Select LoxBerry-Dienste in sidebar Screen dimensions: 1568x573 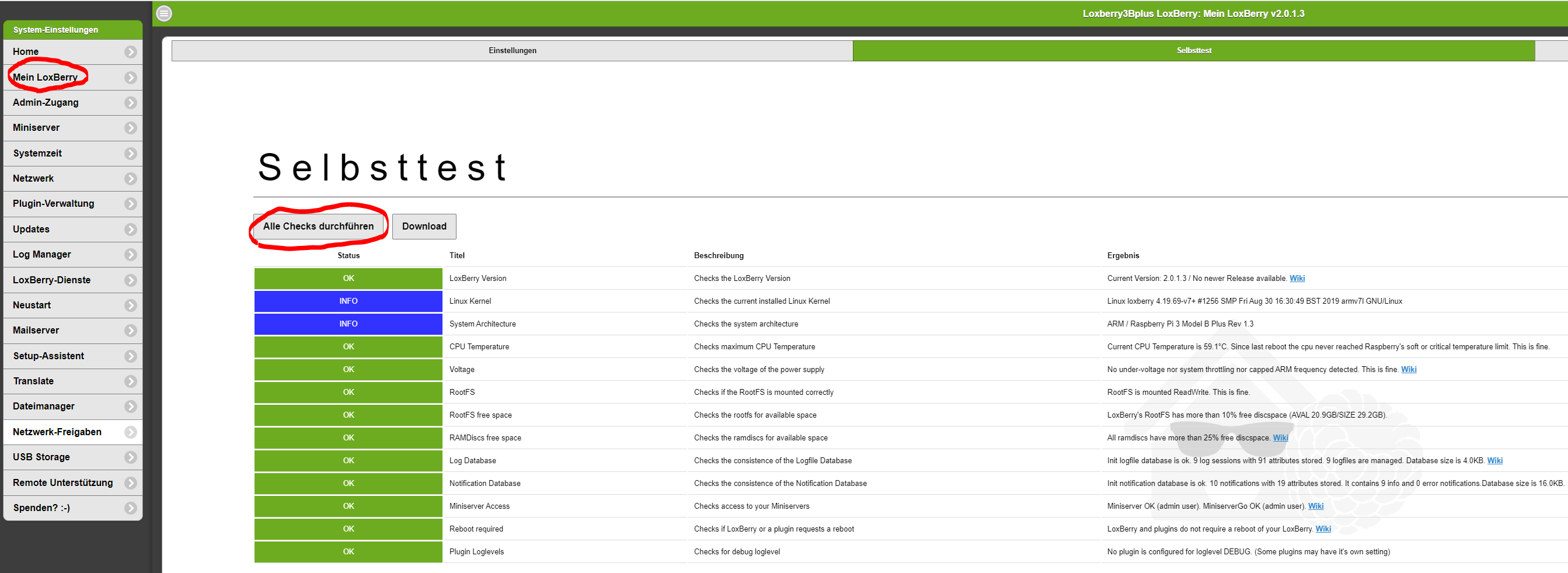[73, 280]
